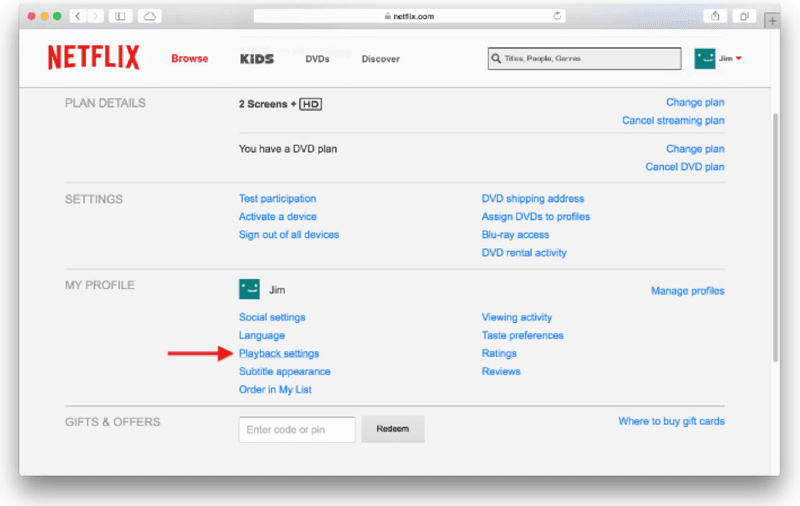Click the Enter code or pin field
The image size is (800, 506).
tap(297, 429)
